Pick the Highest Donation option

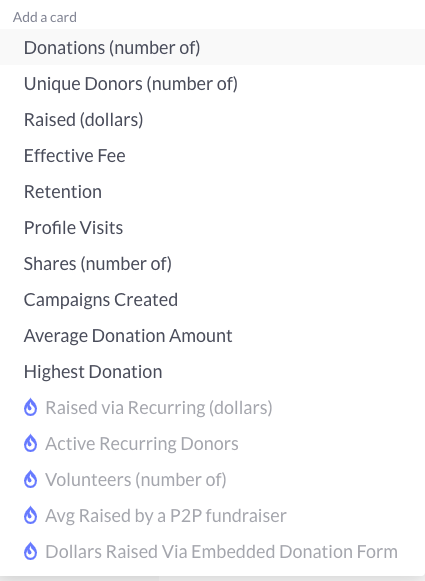tap(212, 371)
